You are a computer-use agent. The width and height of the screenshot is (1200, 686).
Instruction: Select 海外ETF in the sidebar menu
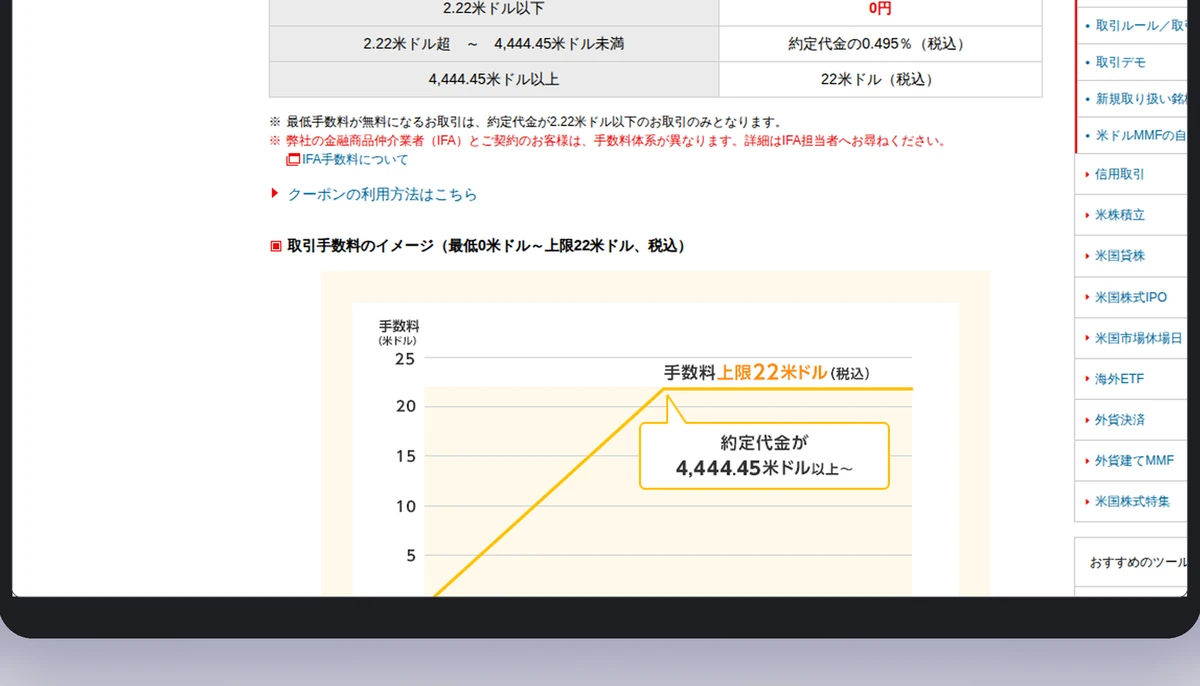(1119, 379)
